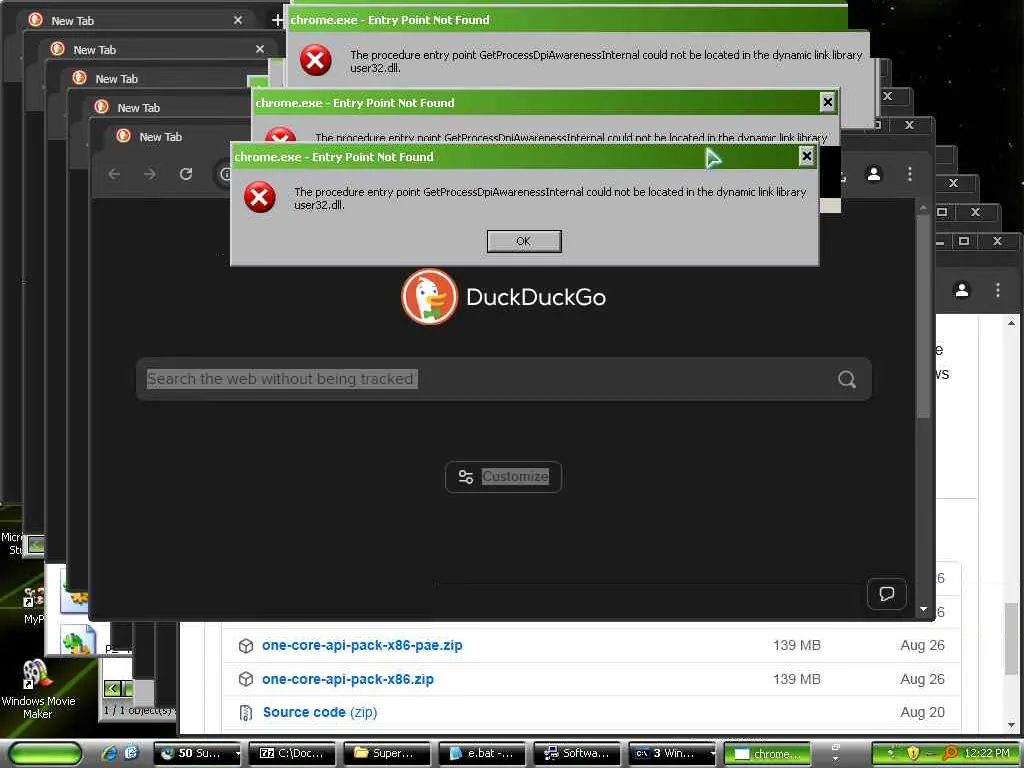Click '1 / 1 object(s)' status bar text
The width and height of the screenshot is (1024, 768).
[x=139, y=711]
